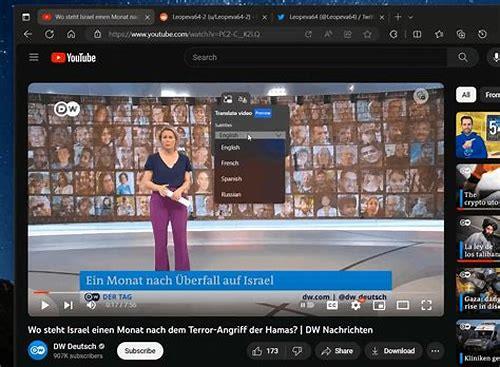Toggle the autoplay switch in the player
The width and height of the screenshot is (500, 367).
[307, 305]
